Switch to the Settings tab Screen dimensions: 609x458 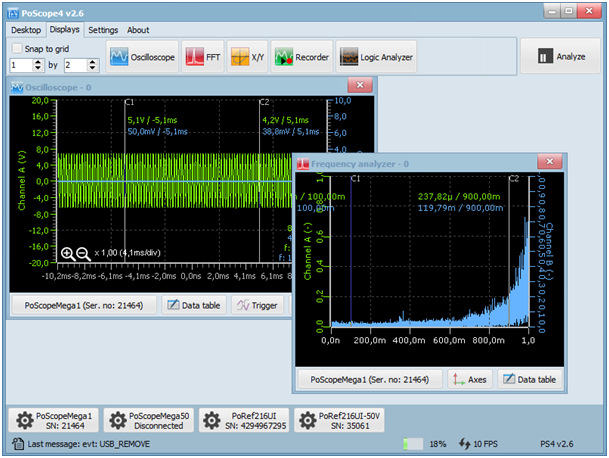[103, 30]
